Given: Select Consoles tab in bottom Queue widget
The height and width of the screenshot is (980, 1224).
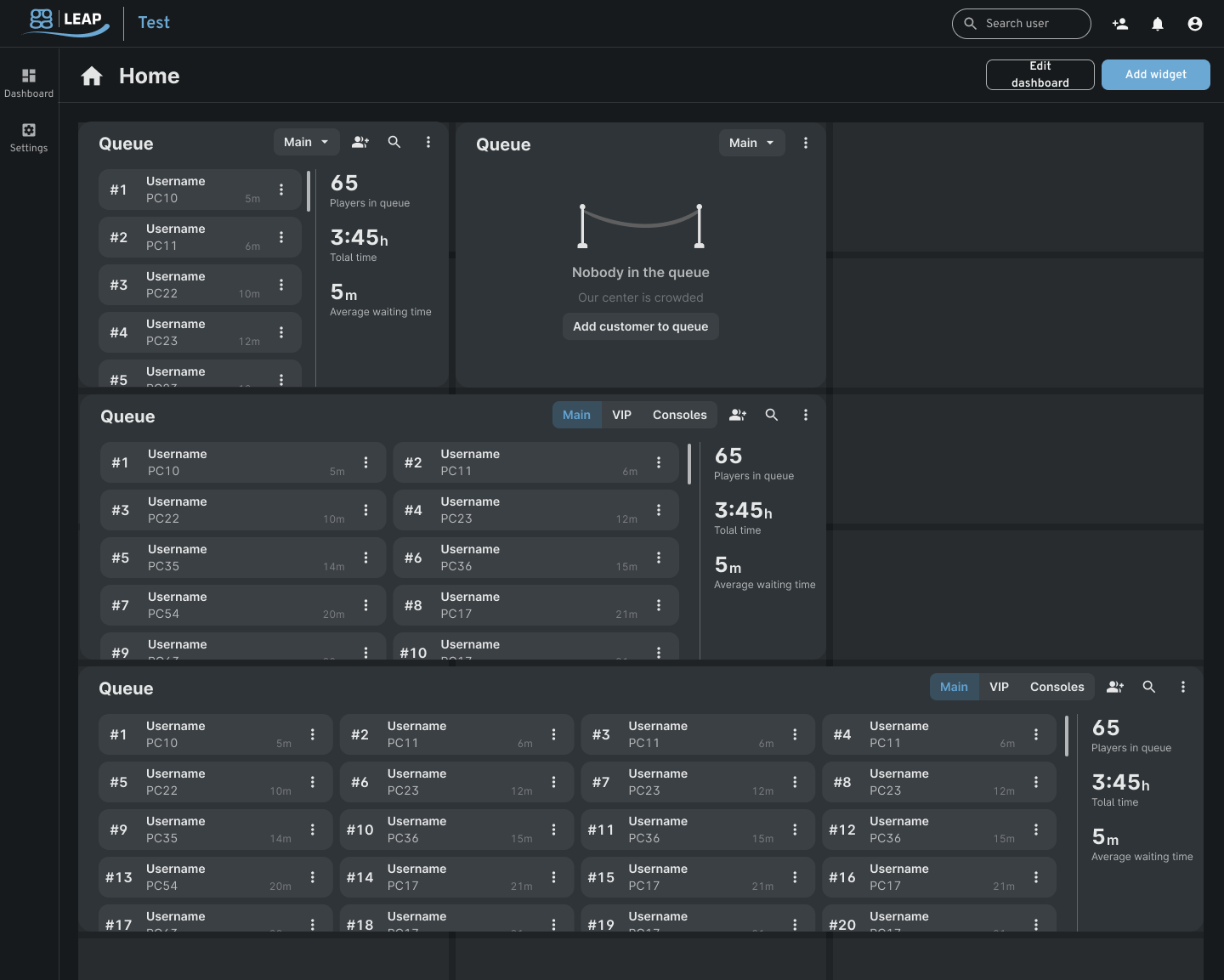Looking at the screenshot, I should 1057,687.
